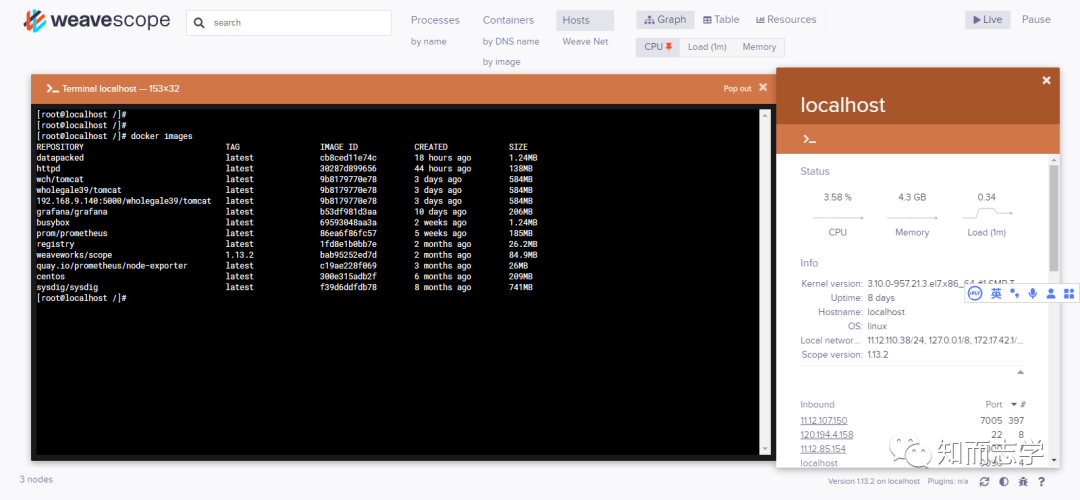Screen dimensions: 1080x500
Task: Click the pin icon next to CPU
Action: [668, 47]
